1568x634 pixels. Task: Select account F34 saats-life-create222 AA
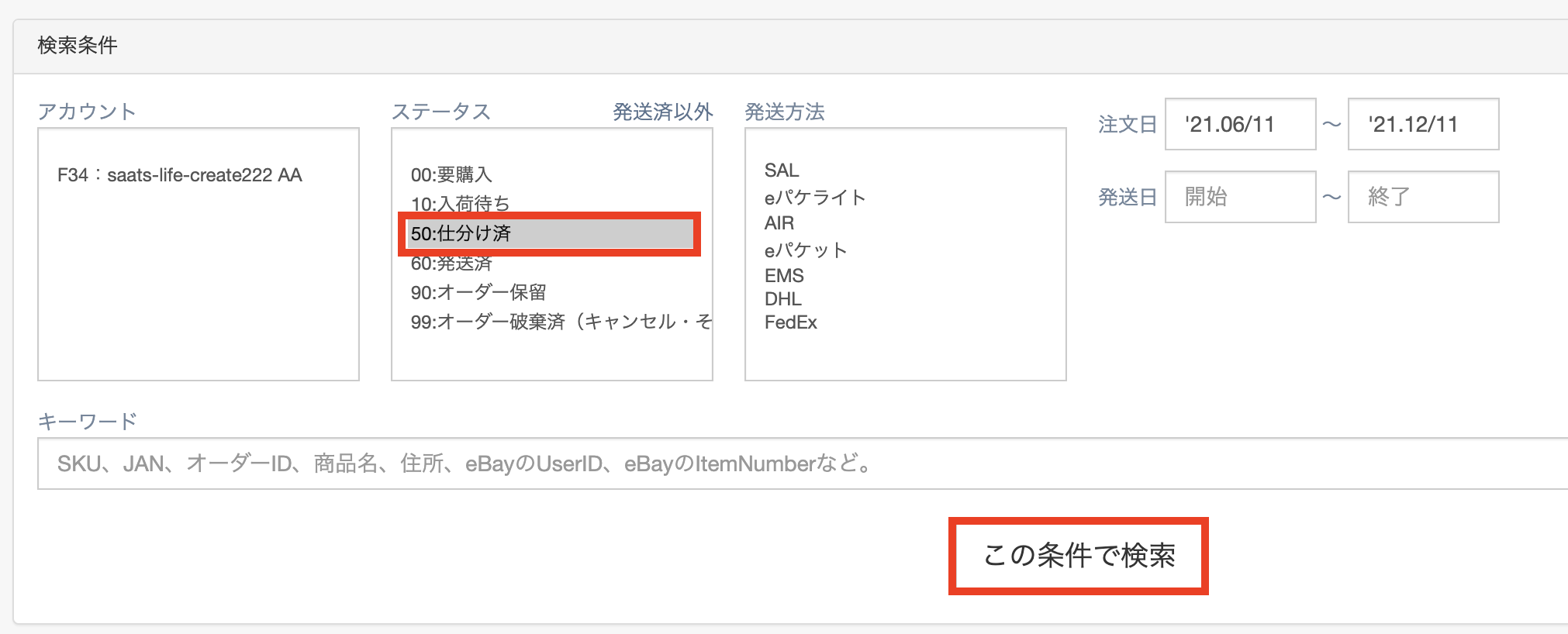point(180,175)
